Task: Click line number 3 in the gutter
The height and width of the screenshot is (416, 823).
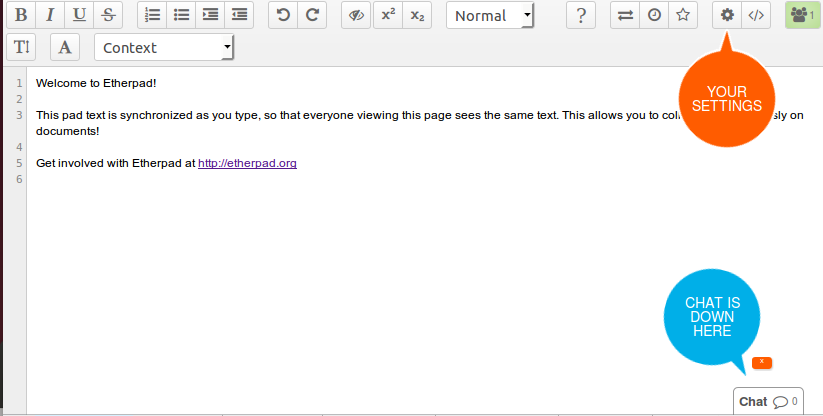Action: pyautogui.click(x=19, y=115)
